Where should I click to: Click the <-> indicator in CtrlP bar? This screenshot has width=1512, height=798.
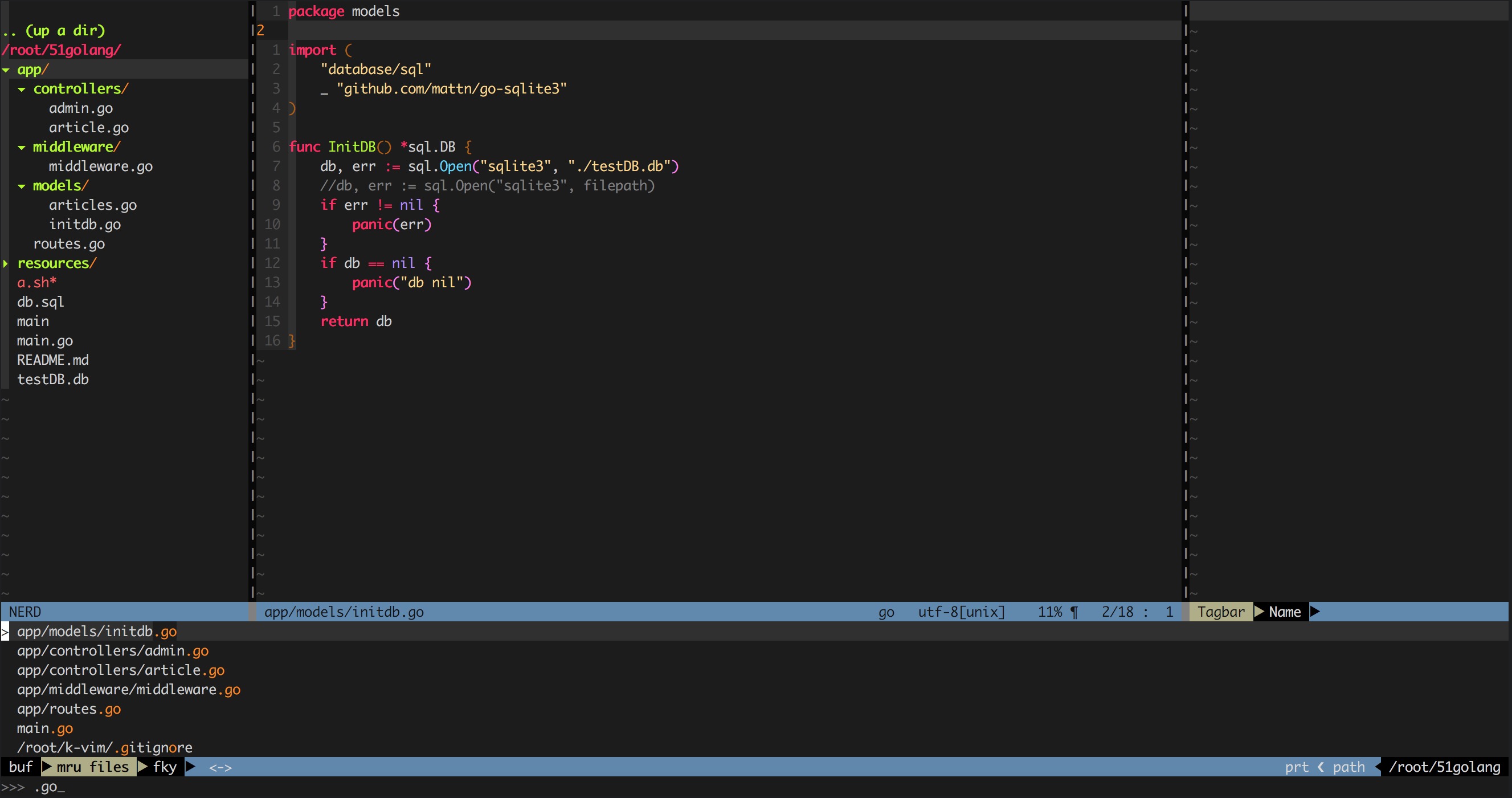[220, 767]
